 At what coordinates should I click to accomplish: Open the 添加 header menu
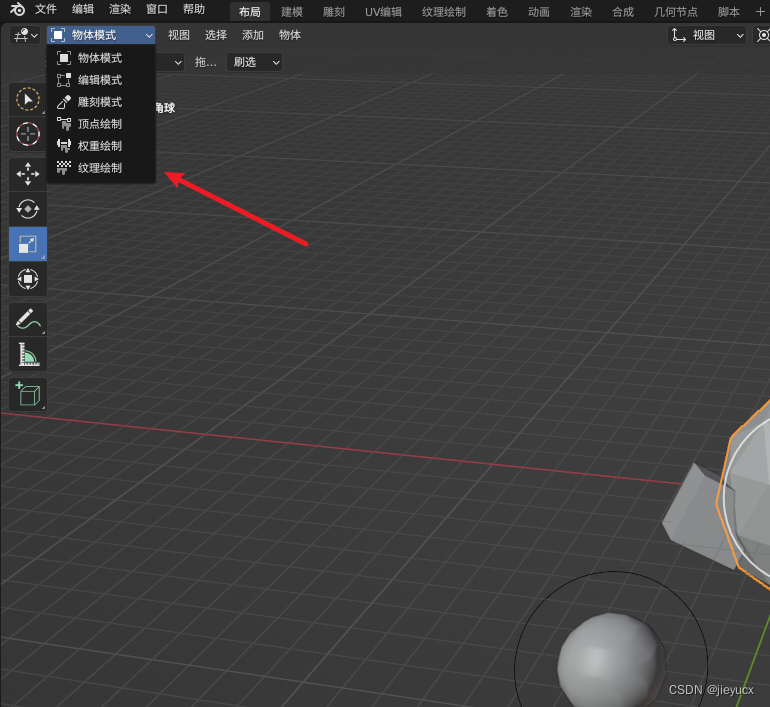point(252,35)
